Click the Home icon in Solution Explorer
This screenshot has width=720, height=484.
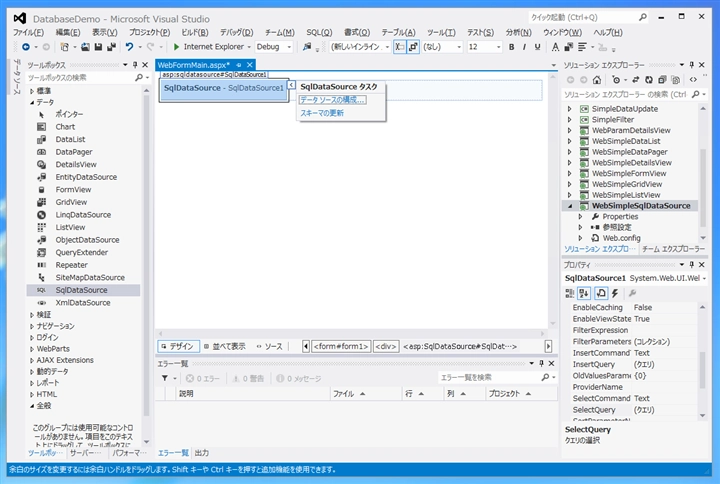596,80
